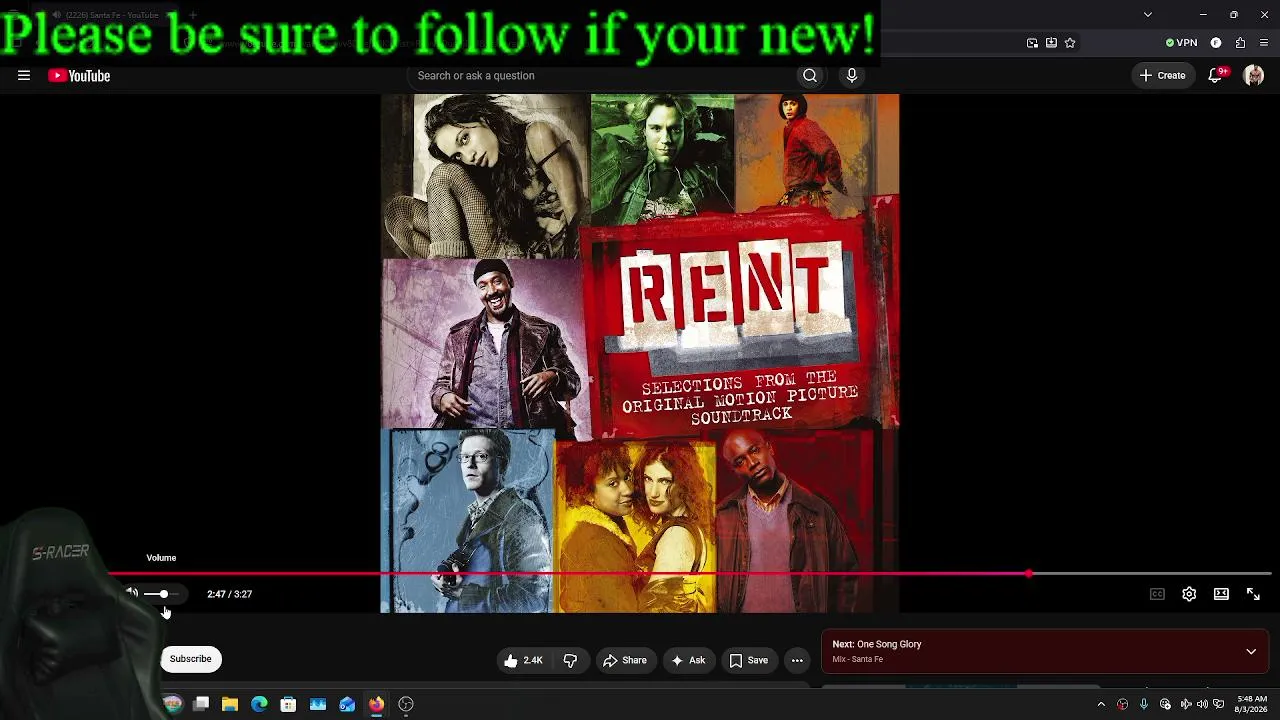Viewport: 1280px width, 720px height.
Task: Dislike the video with thumbs-down
Action: coord(570,660)
